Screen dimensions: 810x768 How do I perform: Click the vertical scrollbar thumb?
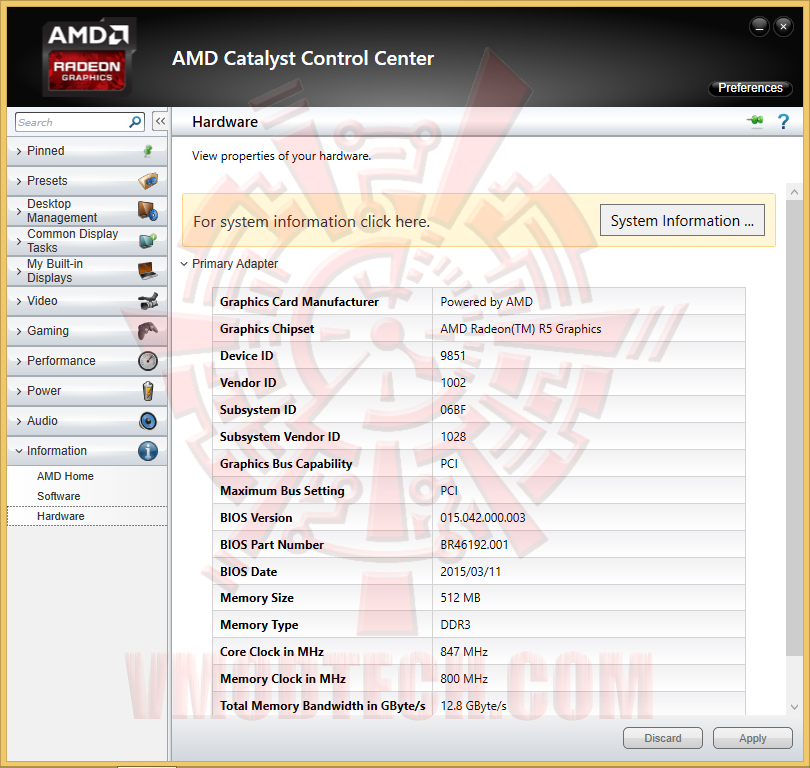[x=795, y=428]
